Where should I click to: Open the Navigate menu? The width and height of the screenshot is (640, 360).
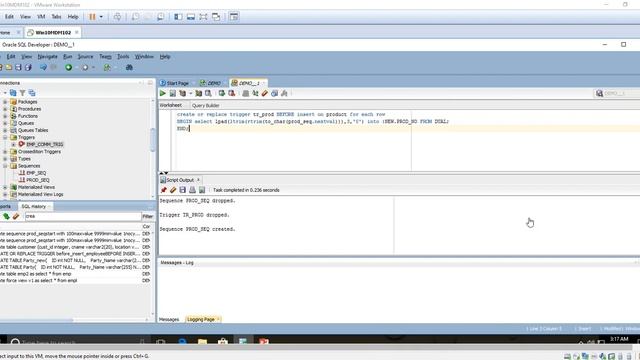point(47,56)
